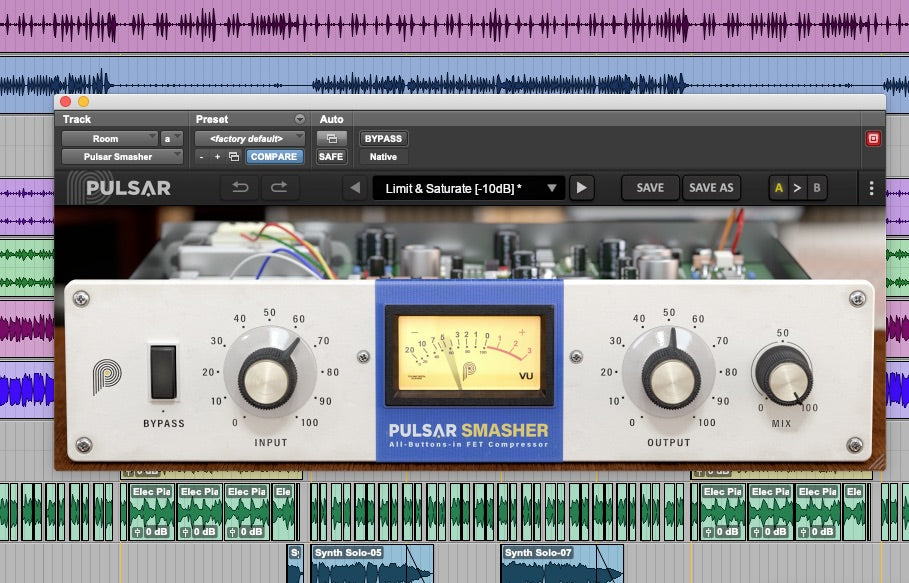
Task: Select the B state slot
Action: pyautogui.click(x=816, y=188)
